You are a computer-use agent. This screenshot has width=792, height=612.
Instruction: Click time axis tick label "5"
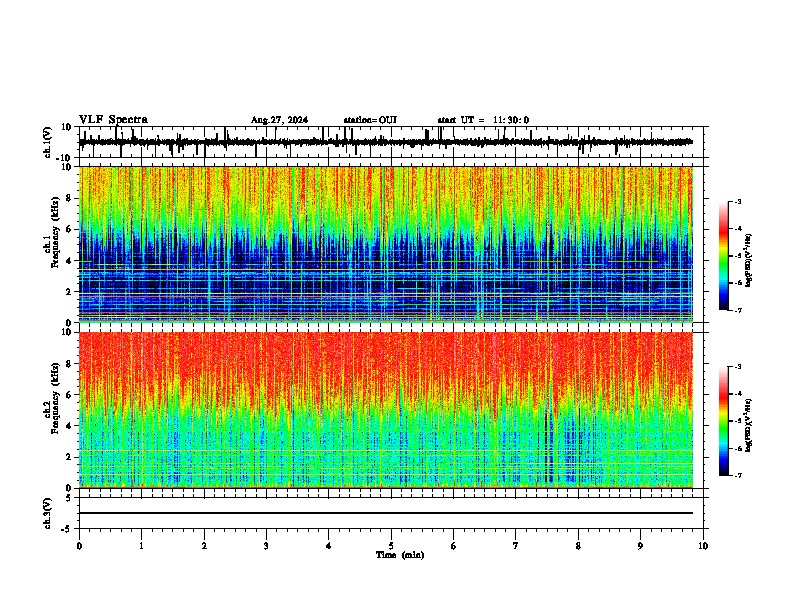coord(391,546)
